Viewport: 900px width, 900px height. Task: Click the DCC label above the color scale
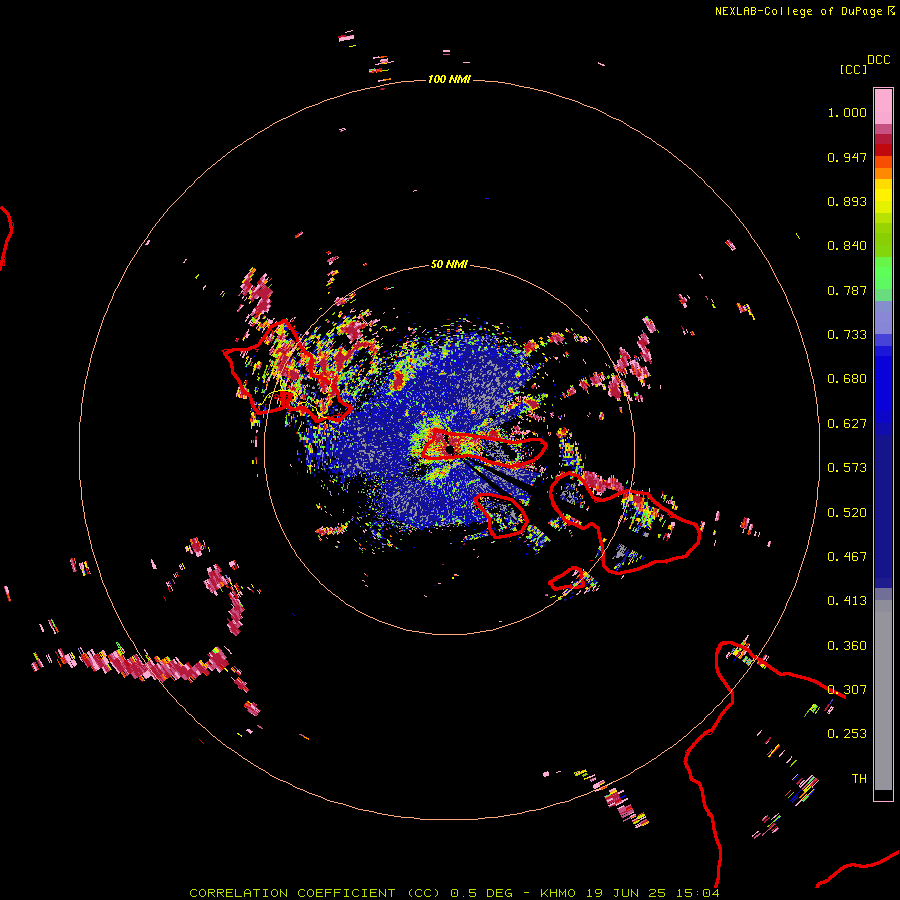[x=878, y=60]
